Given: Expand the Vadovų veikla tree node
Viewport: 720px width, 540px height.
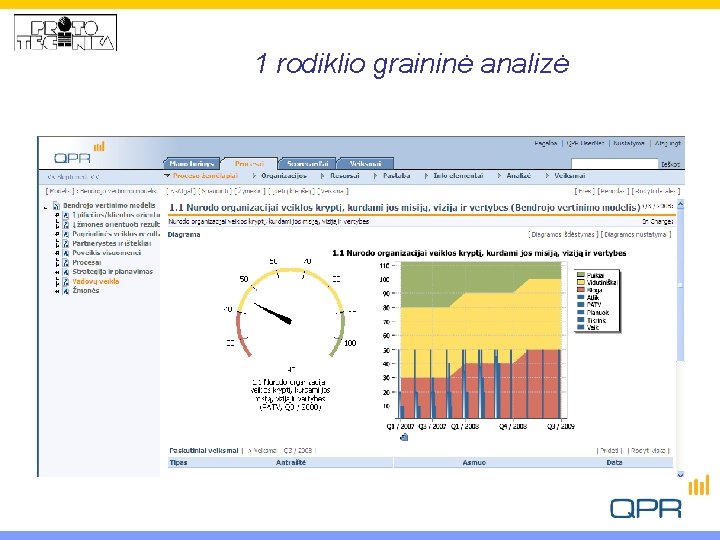Looking at the screenshot, I should pyautogui.click(x=57, y=281).
